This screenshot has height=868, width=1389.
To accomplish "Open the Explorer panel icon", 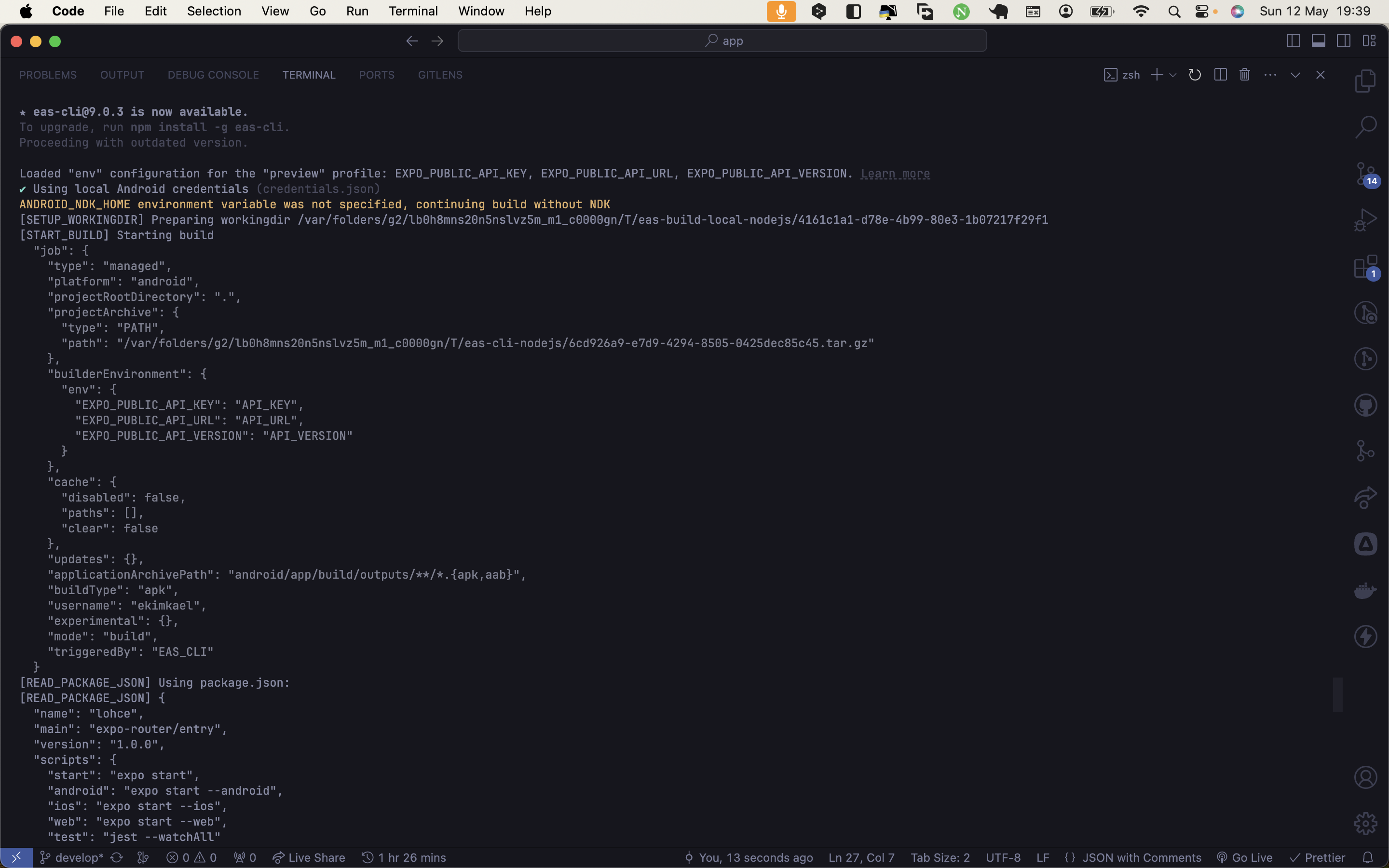I will click(1366, 81).
